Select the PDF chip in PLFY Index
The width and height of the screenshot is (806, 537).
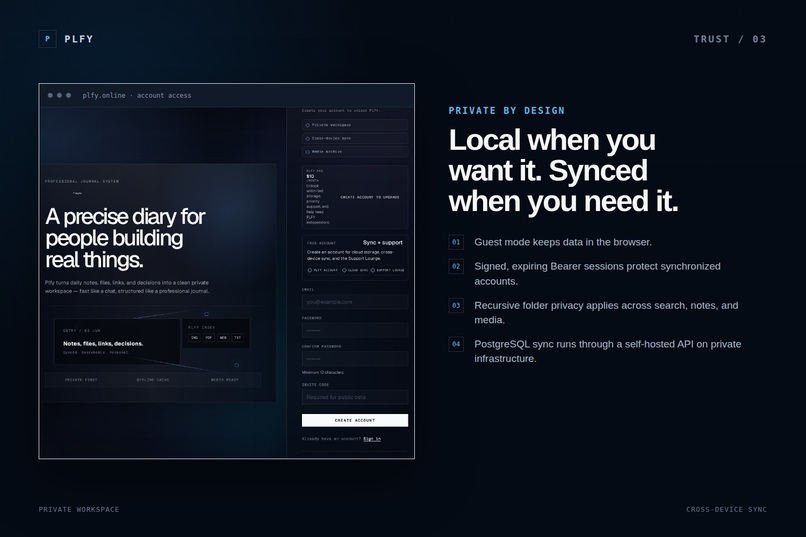(x=209, y=338)
